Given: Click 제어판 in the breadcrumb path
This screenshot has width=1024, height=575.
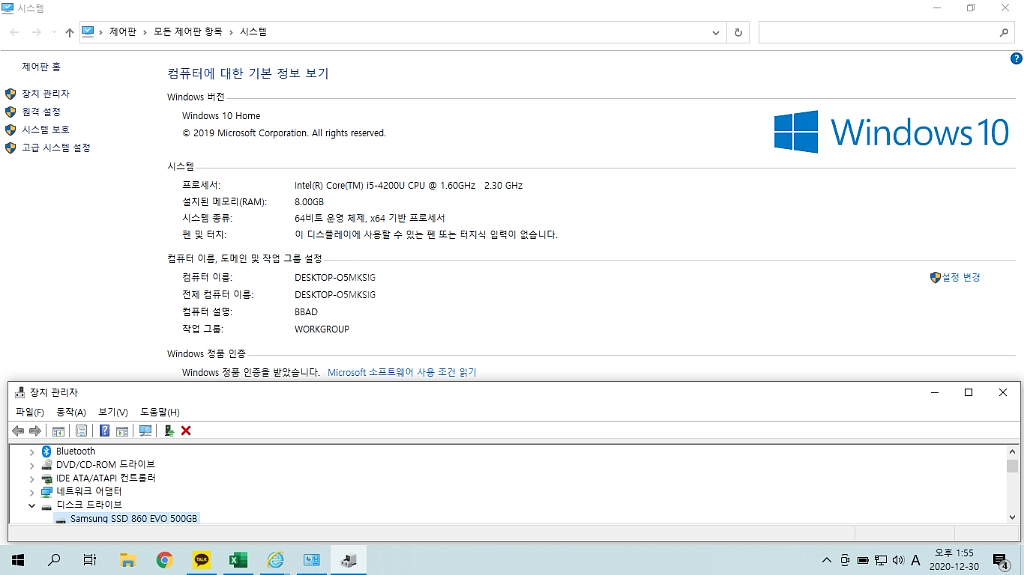Looking at the screenshot, I should coord(123,32).
